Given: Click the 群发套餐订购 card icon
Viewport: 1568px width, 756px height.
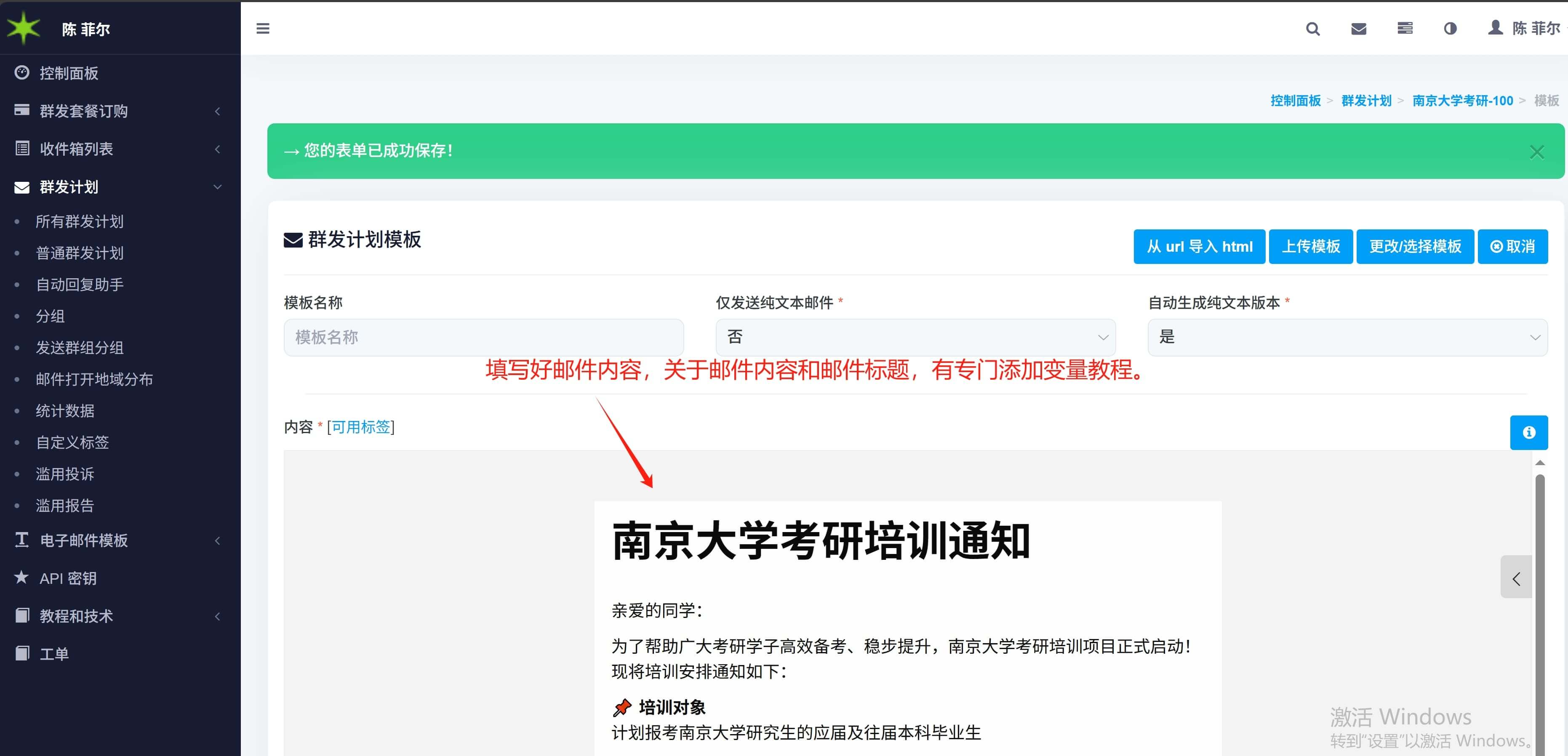Looking at the screenshot, I should coord(22,109).
